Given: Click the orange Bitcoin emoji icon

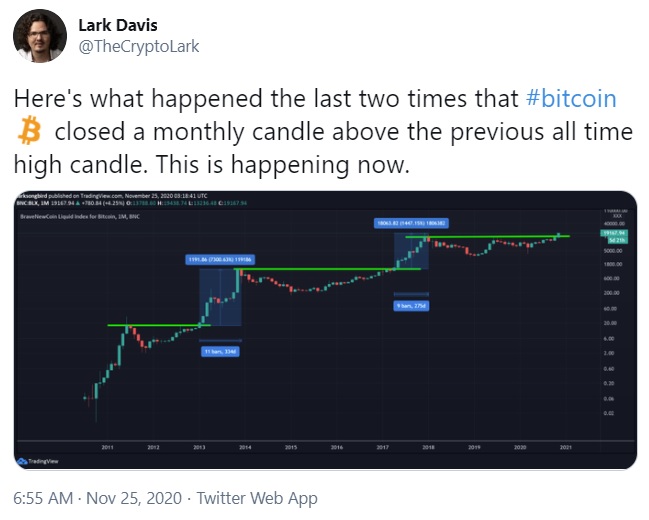Looking at the screenshot, I should pyautogui.click(x=26, y=131).
